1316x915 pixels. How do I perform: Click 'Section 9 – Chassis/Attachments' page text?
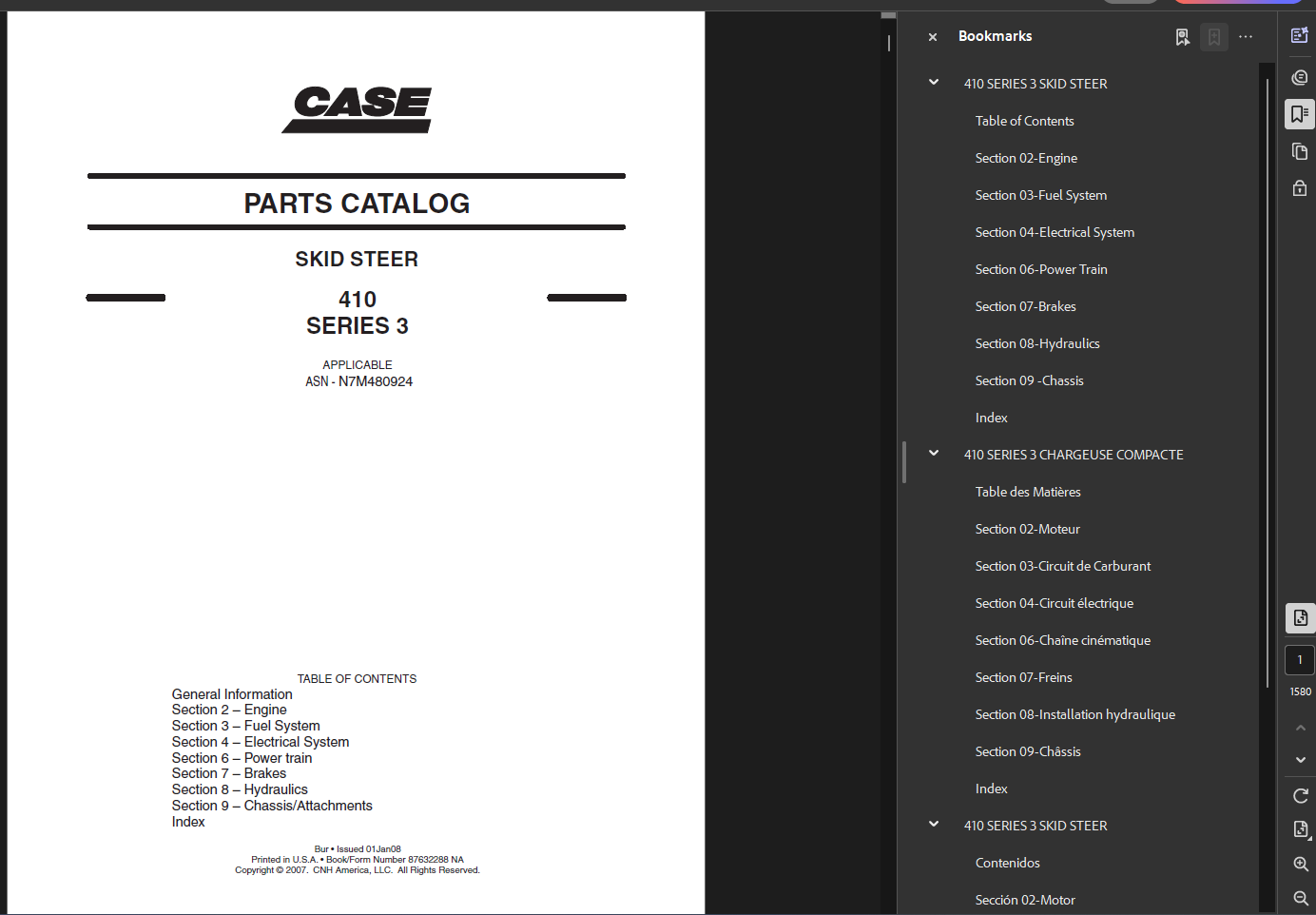pyautogui.click(x=272, y=806)
